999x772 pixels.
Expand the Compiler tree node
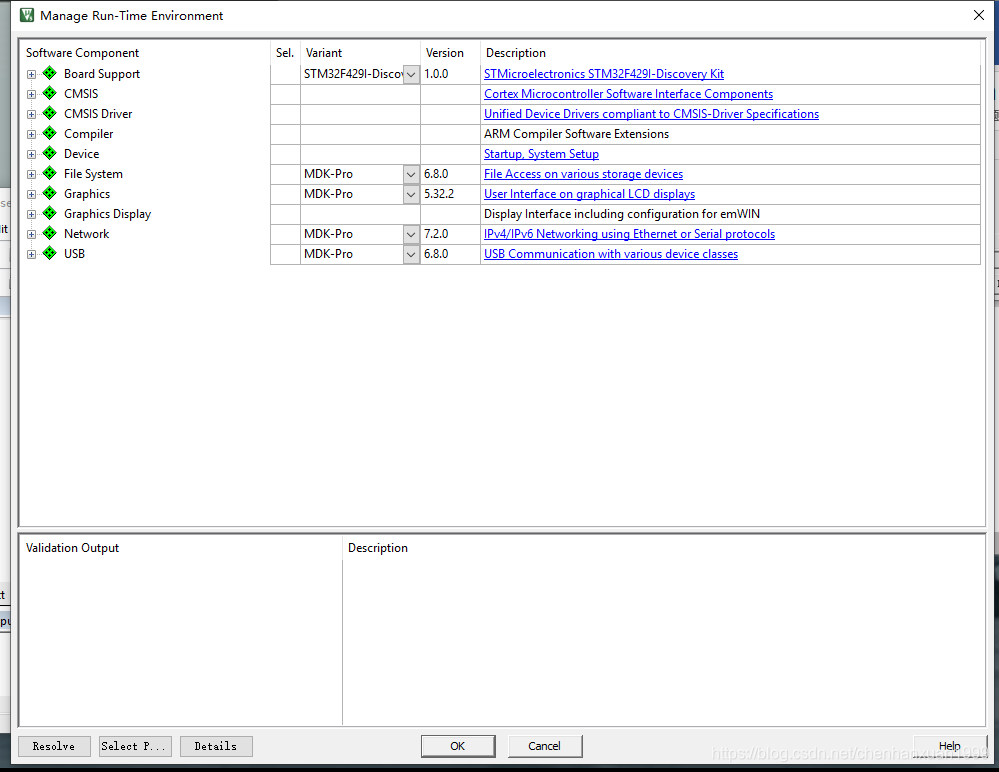(31, 134)
